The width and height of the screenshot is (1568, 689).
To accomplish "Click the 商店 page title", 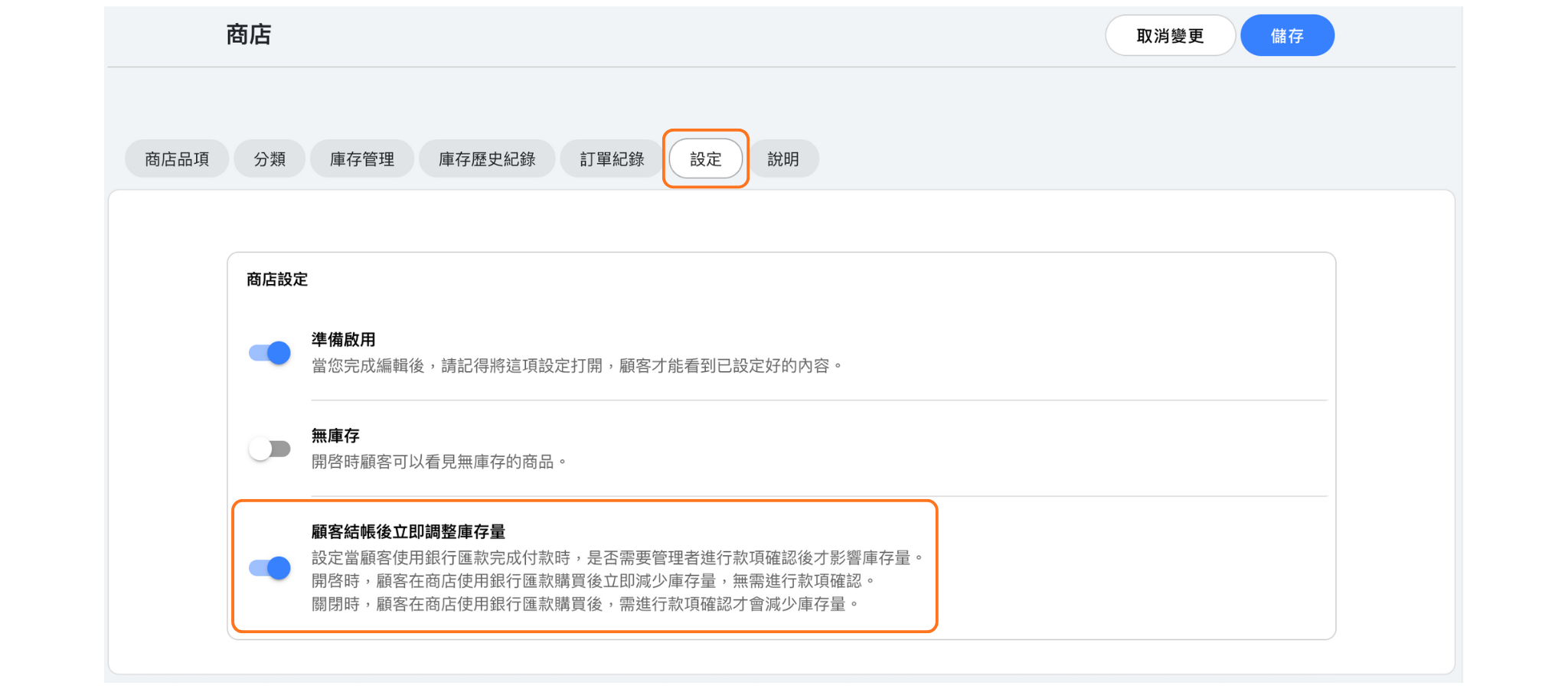I will [x=249, y=35].
